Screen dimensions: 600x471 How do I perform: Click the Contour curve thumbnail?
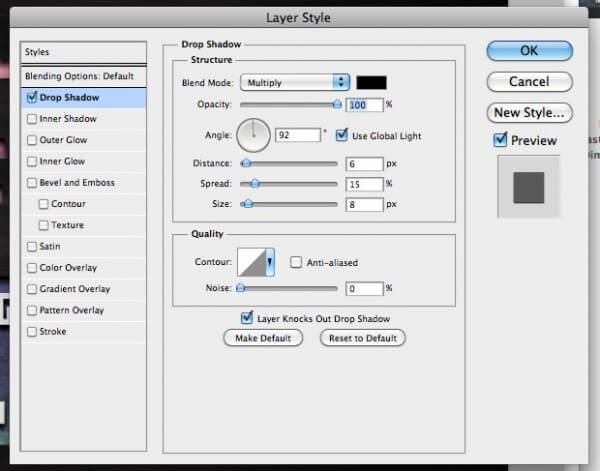point(251,262)
